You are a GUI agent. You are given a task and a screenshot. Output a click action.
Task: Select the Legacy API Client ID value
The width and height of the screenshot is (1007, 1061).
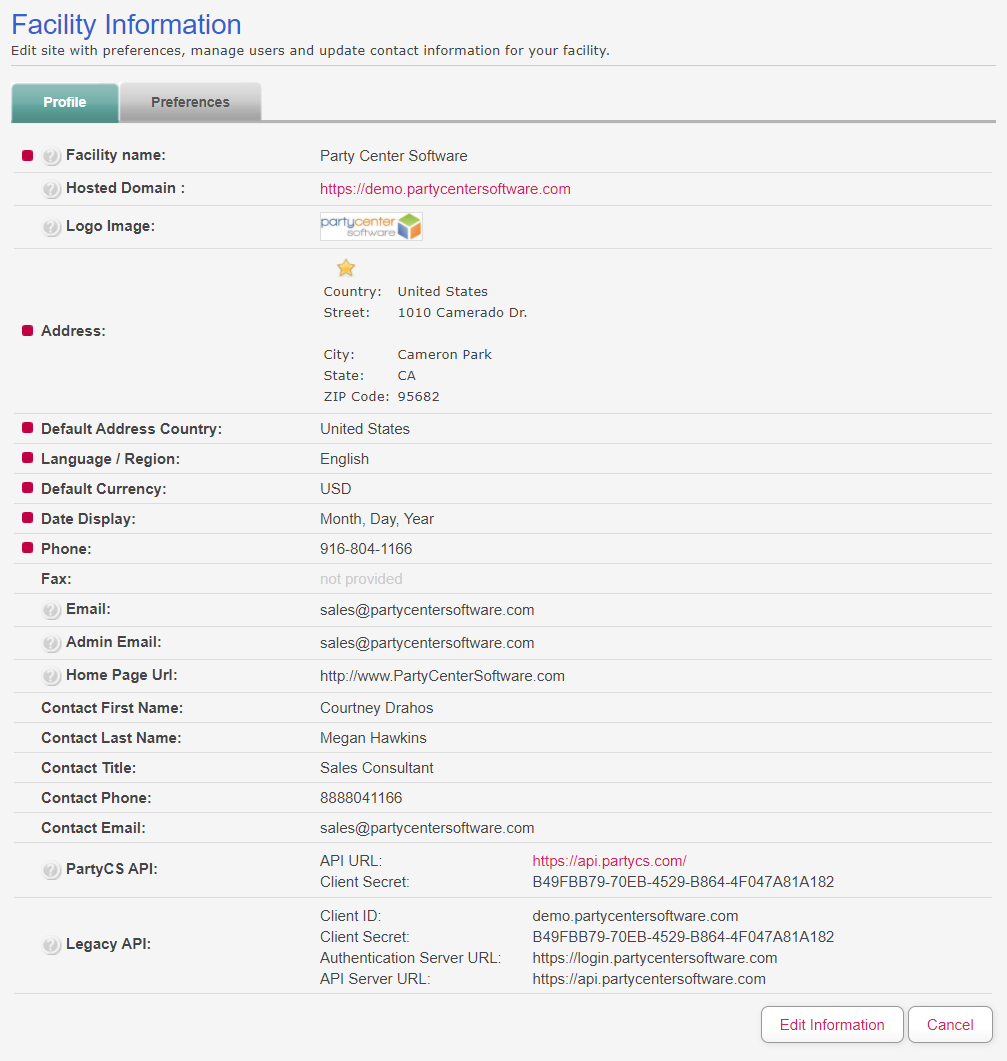coord(635,916)
